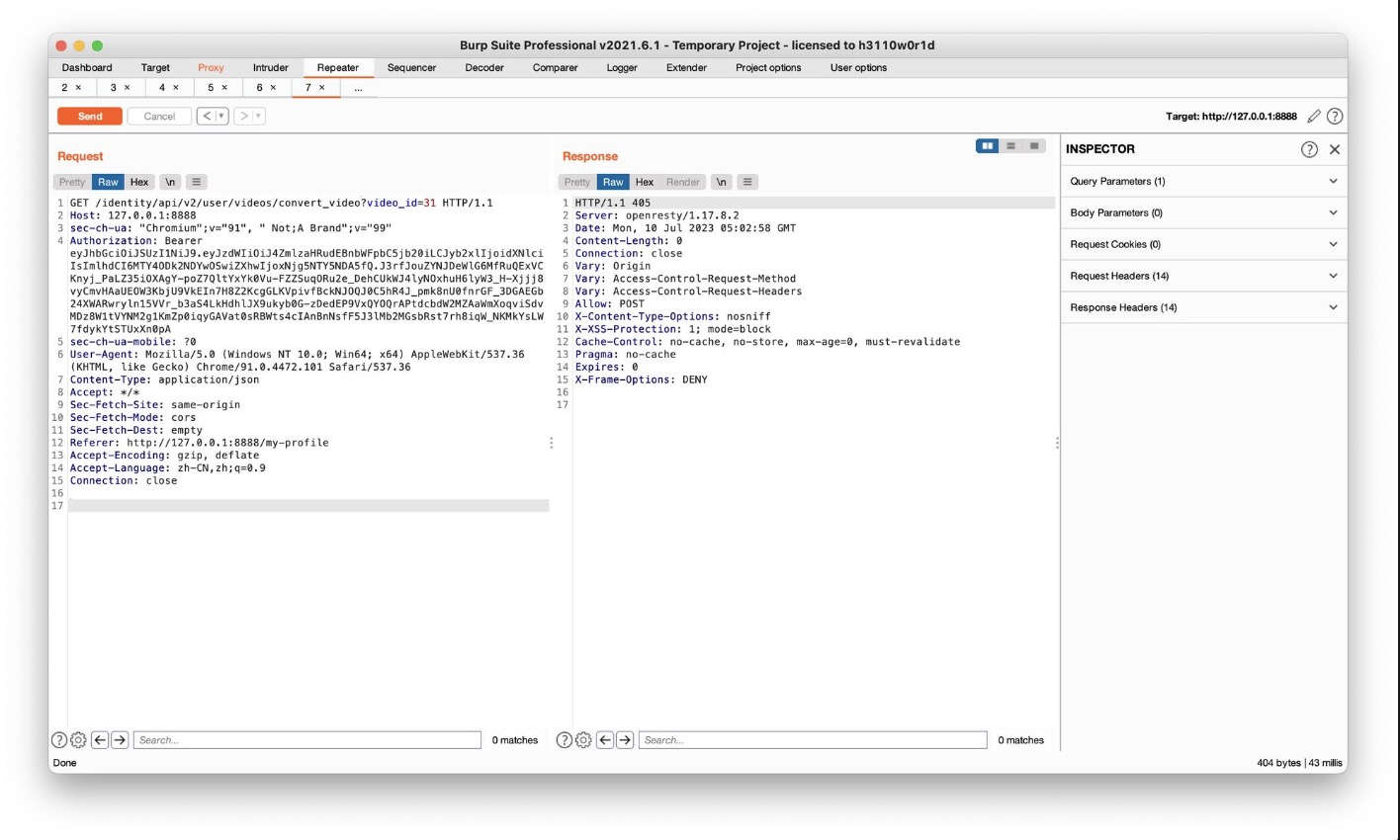Jump to next match in Response search

coord(625,740)
